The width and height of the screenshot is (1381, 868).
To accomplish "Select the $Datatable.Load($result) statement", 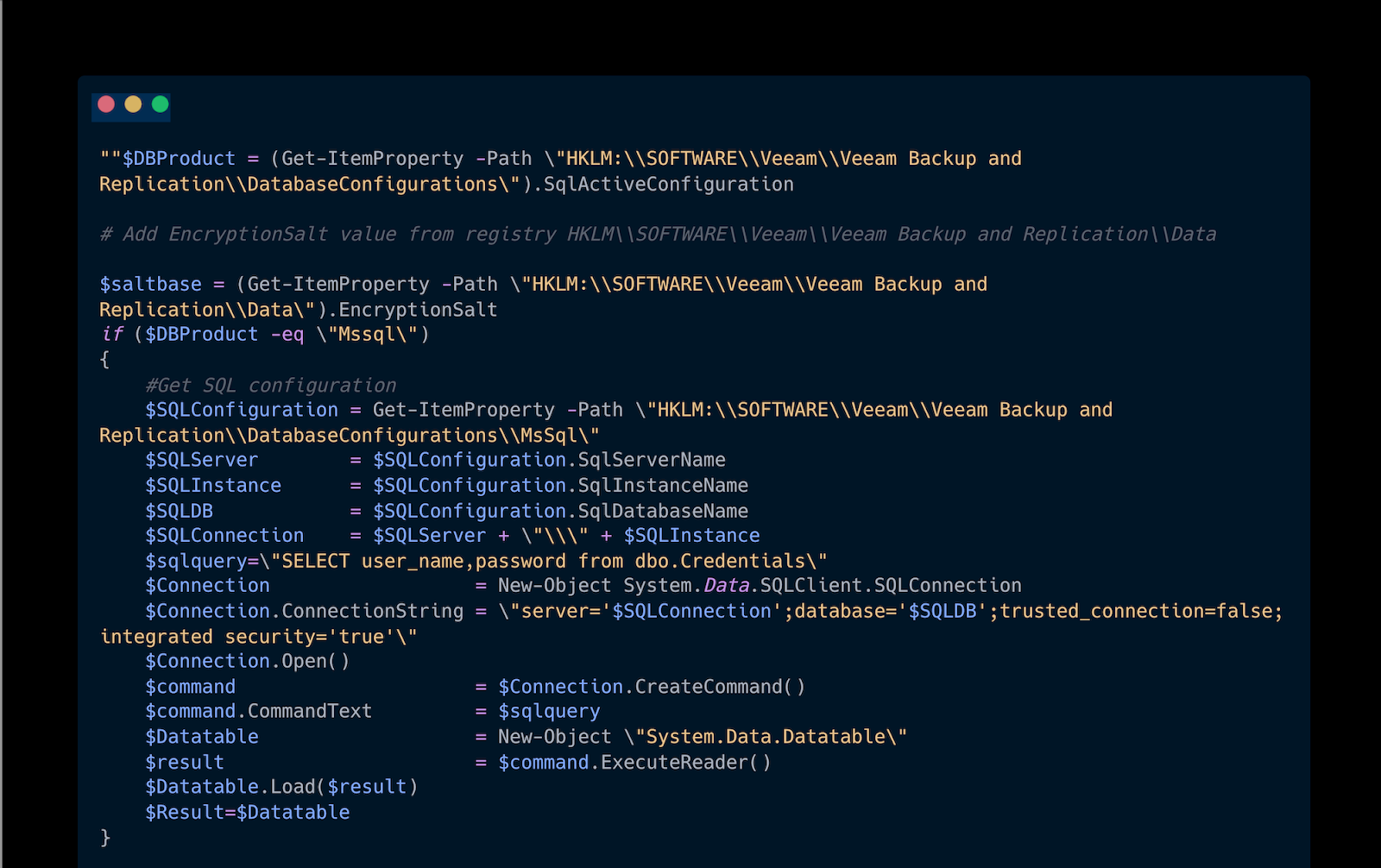I will (281, 786).
